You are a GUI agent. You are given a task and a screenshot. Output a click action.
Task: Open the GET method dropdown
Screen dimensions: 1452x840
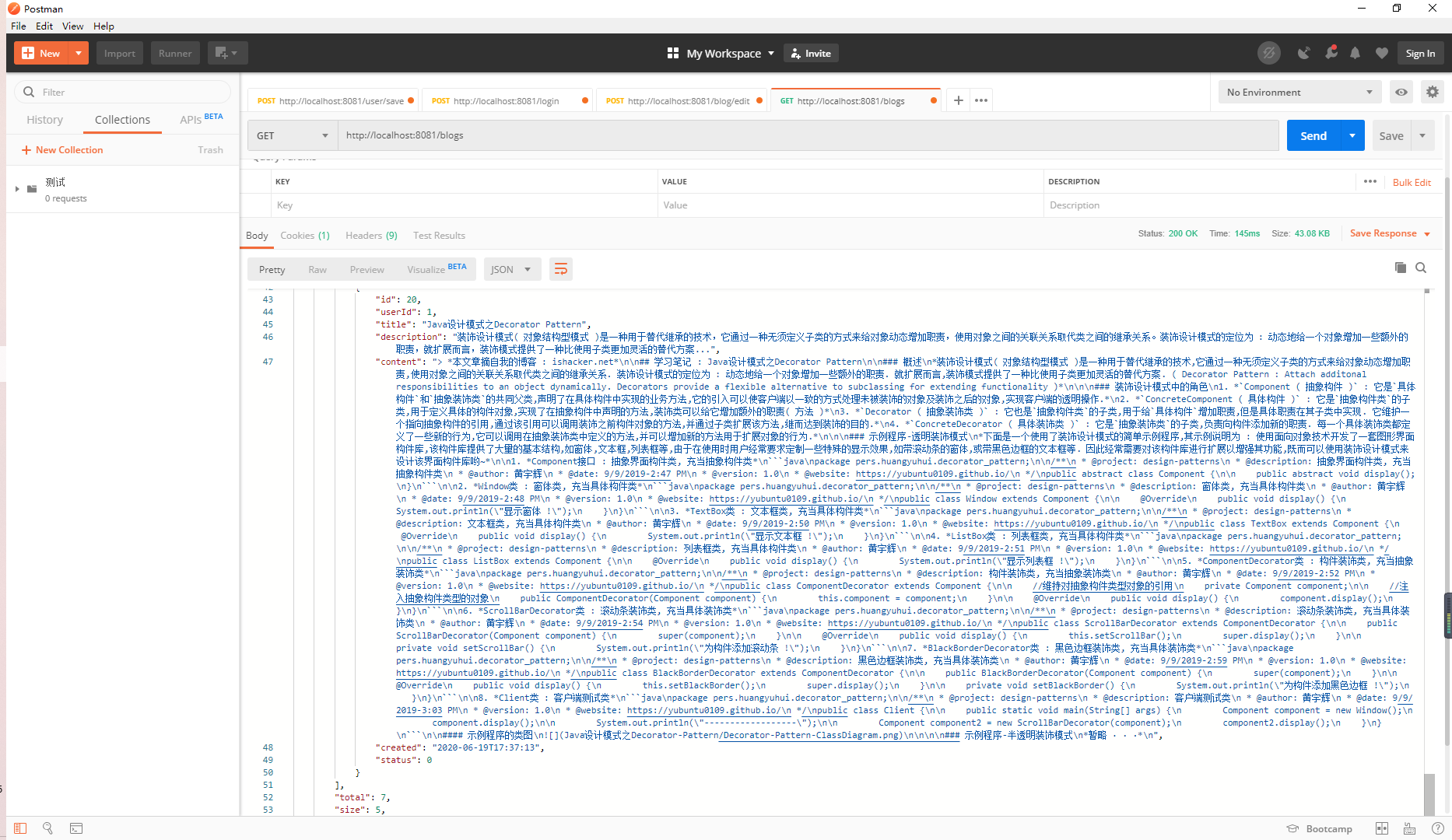pyautogui.click(x=293, y=135)
